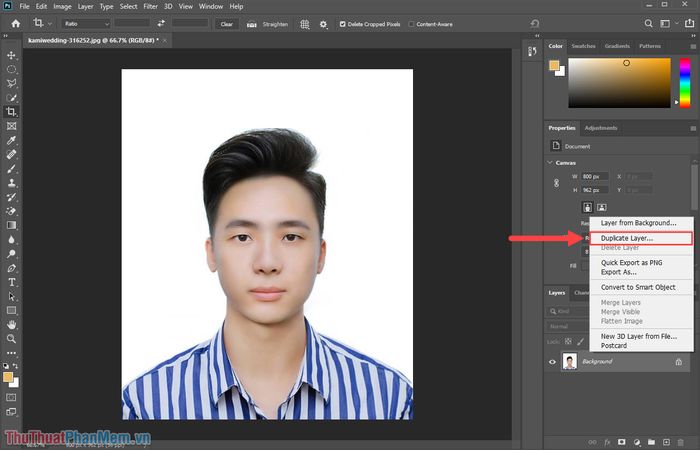The height and width of the screenshot is (450, 700).
Task: Toggle Quick Mask mode icon
Action: [12, 397]
